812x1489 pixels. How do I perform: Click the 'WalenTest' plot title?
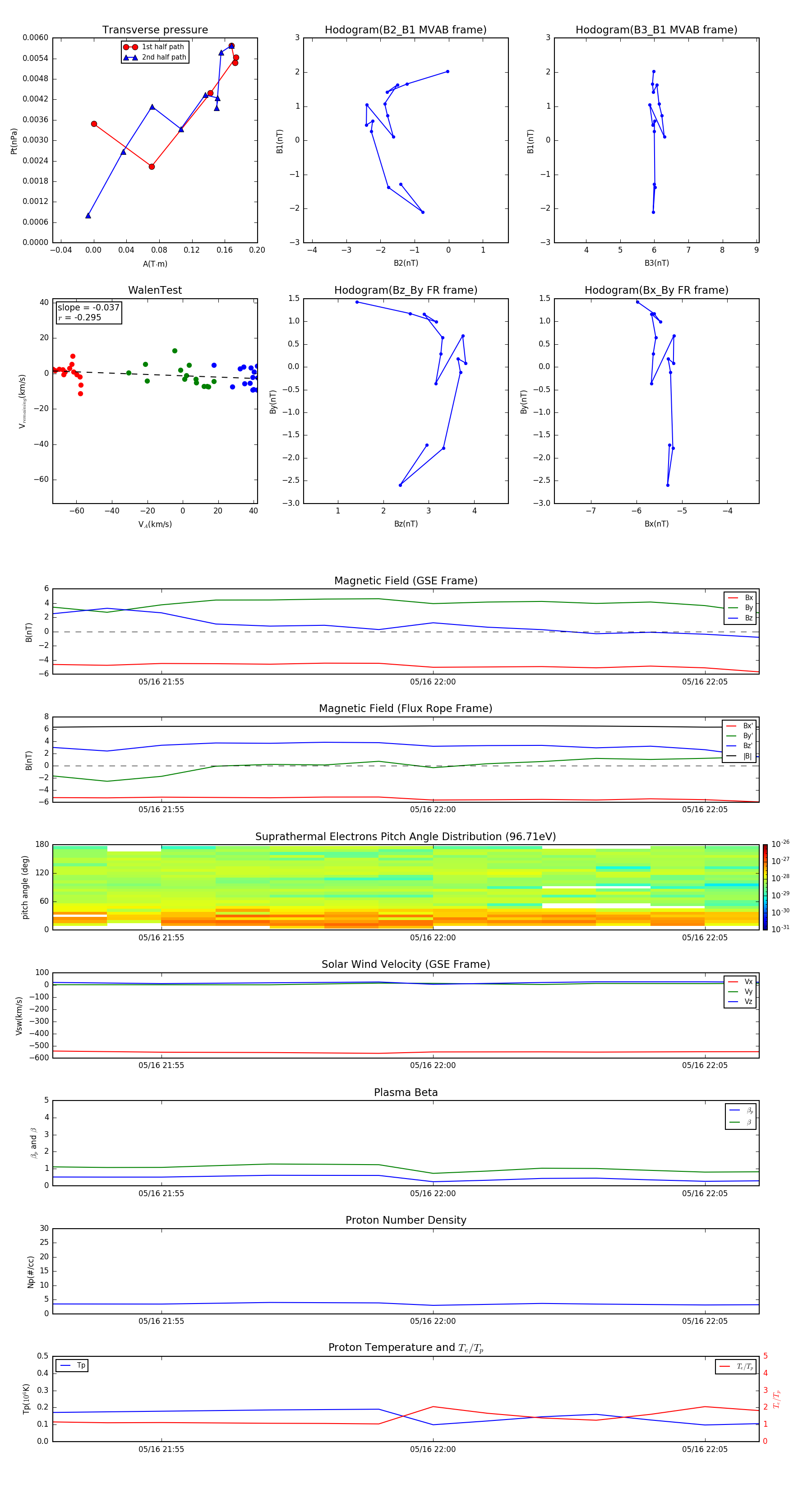[x=155, y=290]
